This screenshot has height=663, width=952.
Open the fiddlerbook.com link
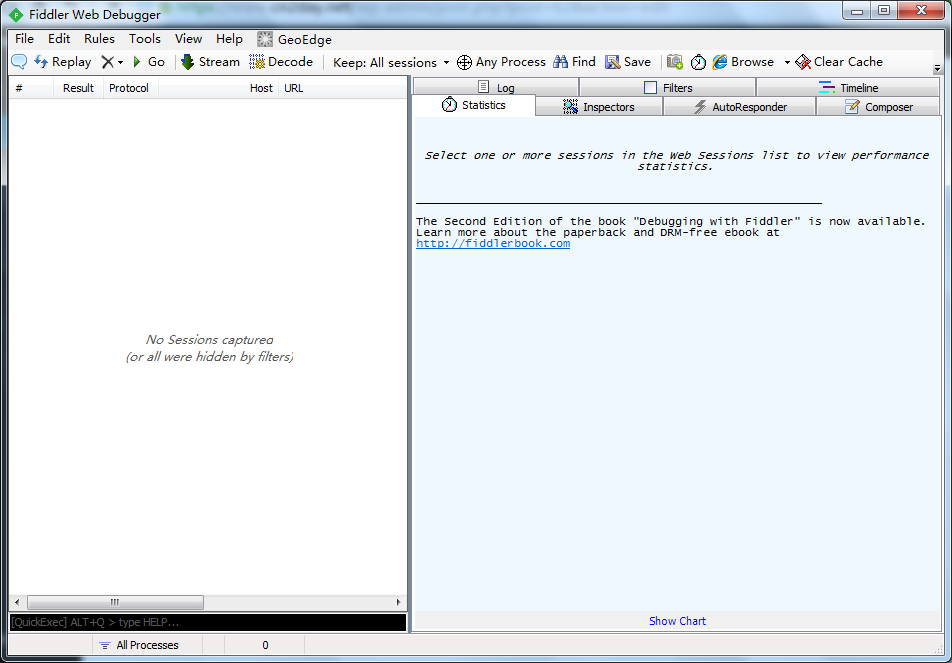tap(493, 243)
